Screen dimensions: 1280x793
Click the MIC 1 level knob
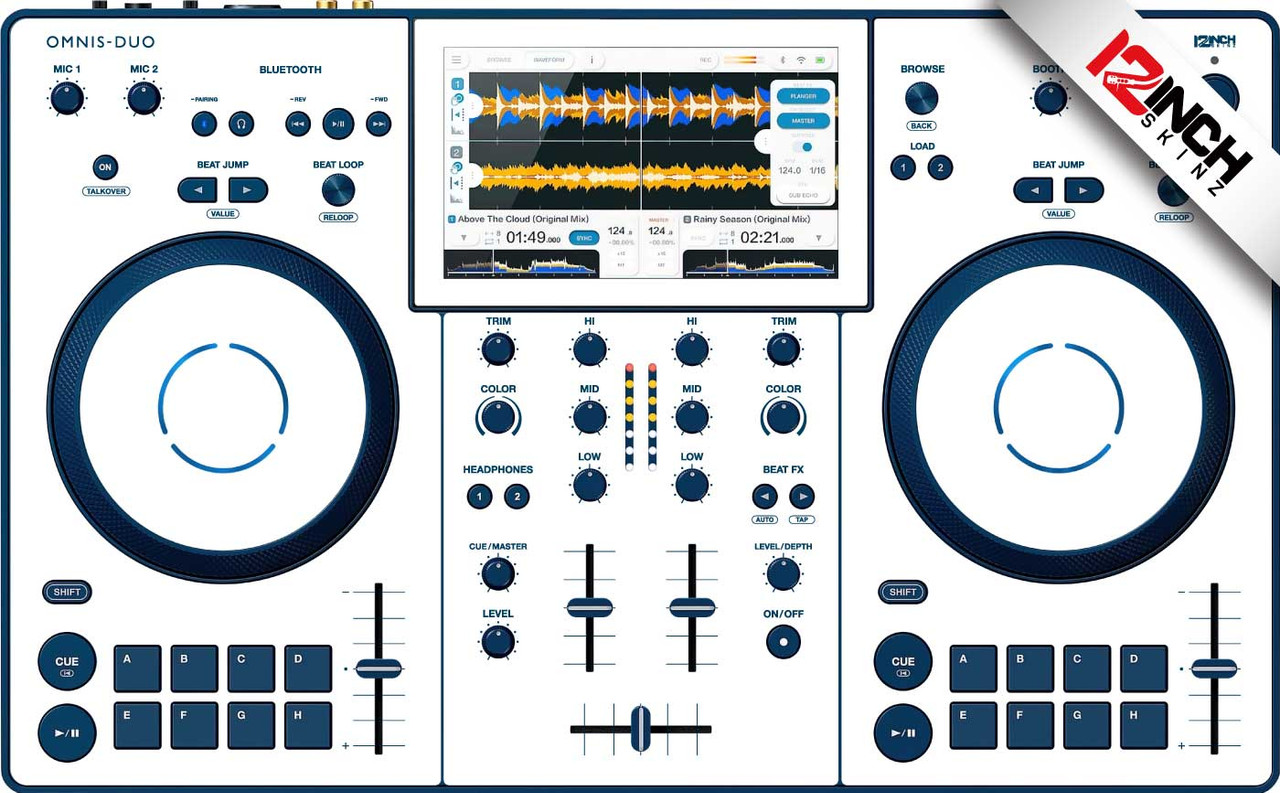(x=66, y=98)
